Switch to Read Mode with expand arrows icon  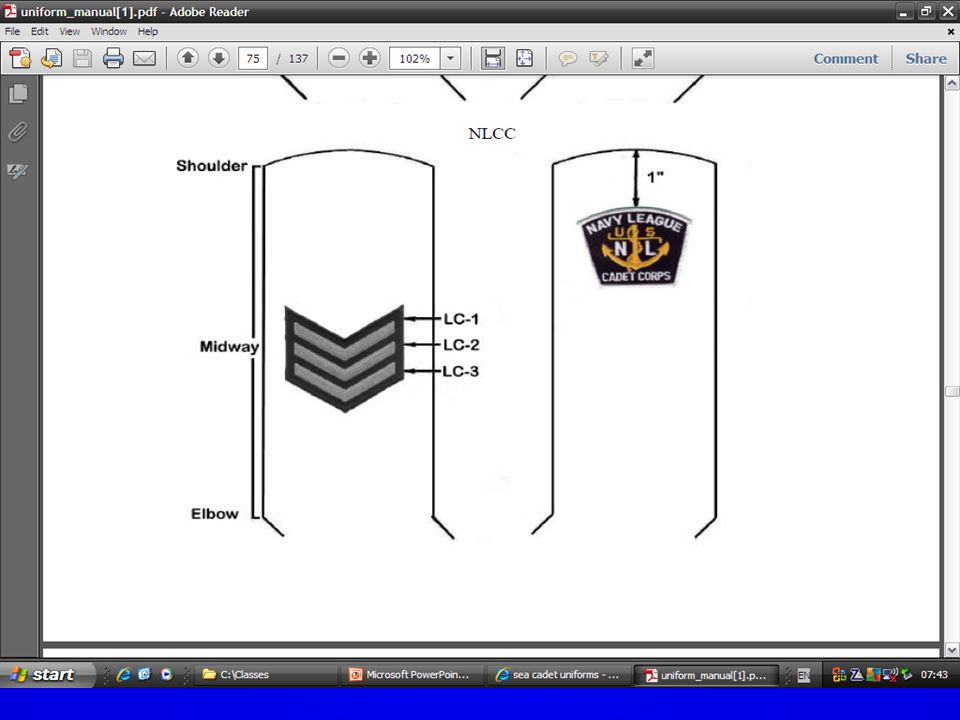[643, 58]
